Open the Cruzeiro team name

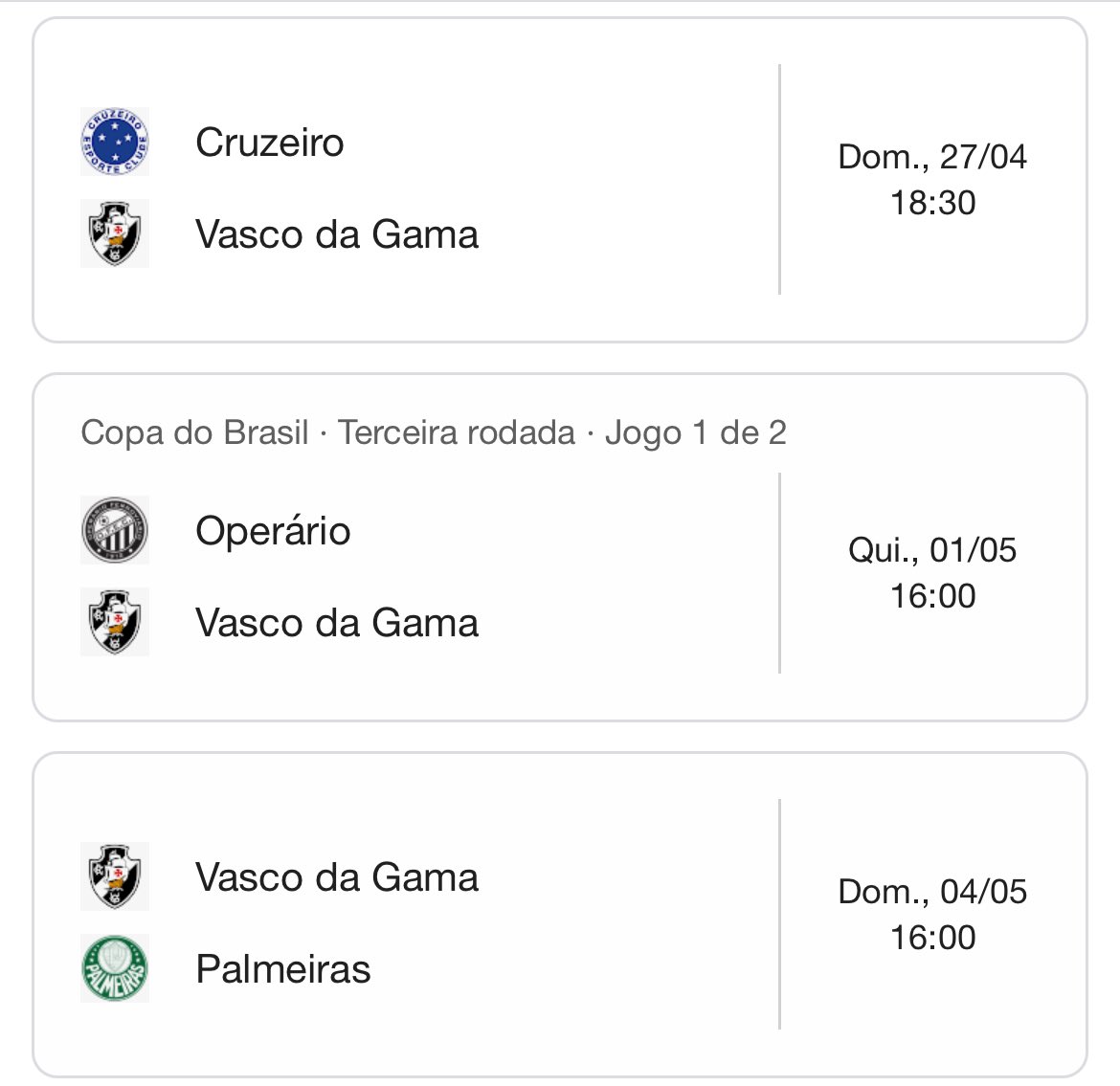coord(270,144)
